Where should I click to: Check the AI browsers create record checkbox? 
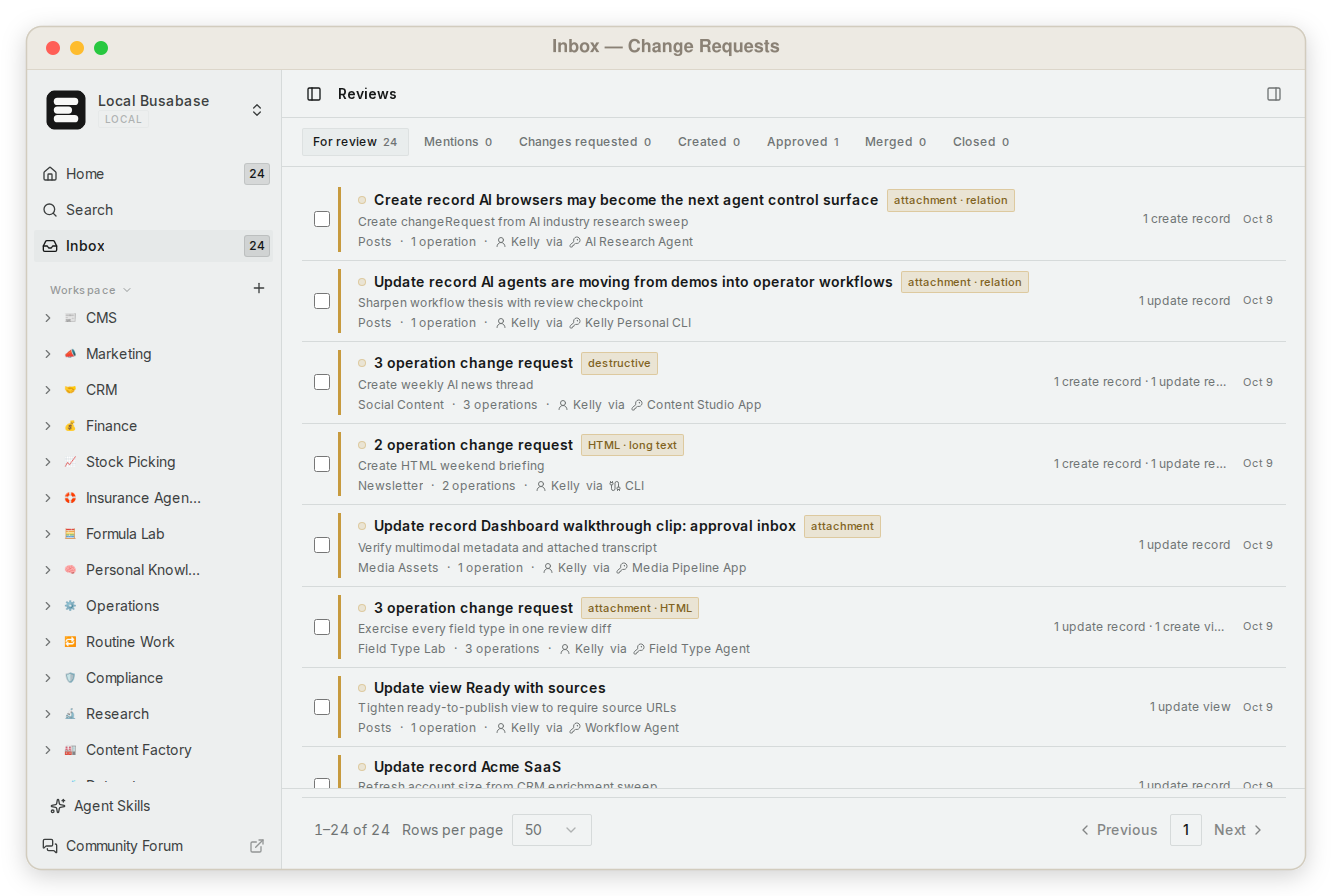coord(322,219)
